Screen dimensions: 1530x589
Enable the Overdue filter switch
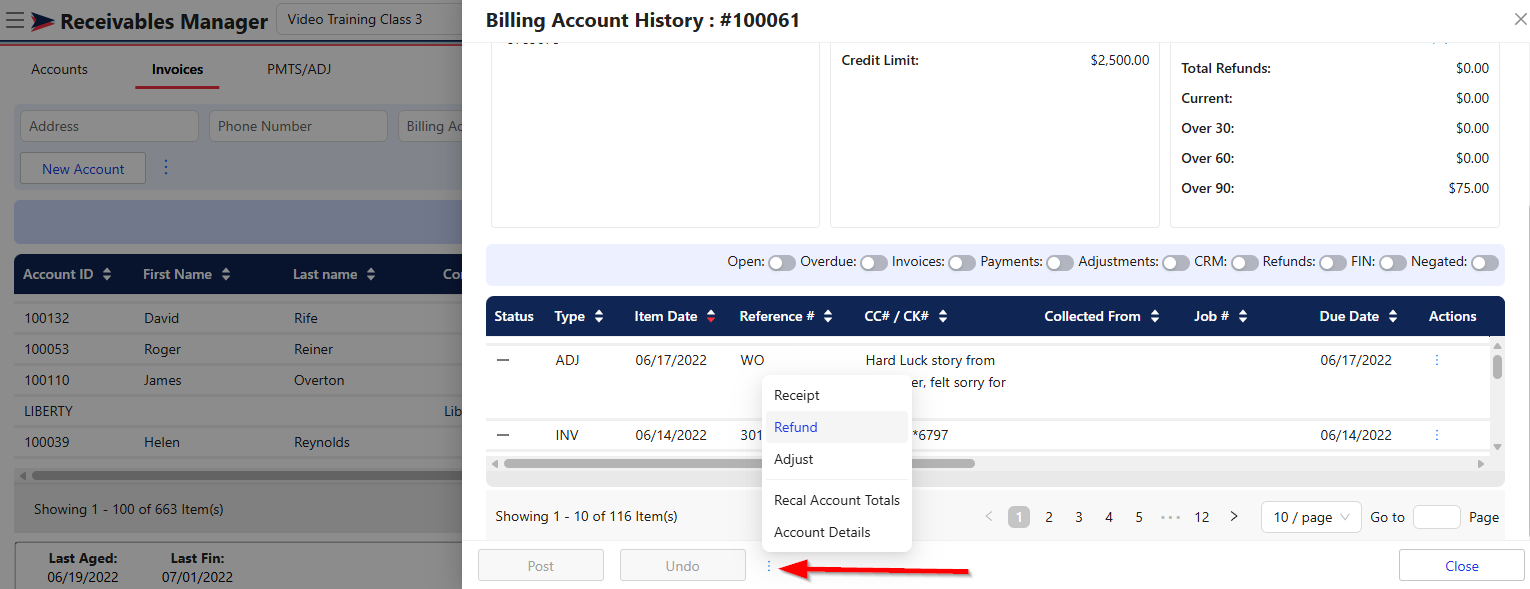[x=874, y=262]
